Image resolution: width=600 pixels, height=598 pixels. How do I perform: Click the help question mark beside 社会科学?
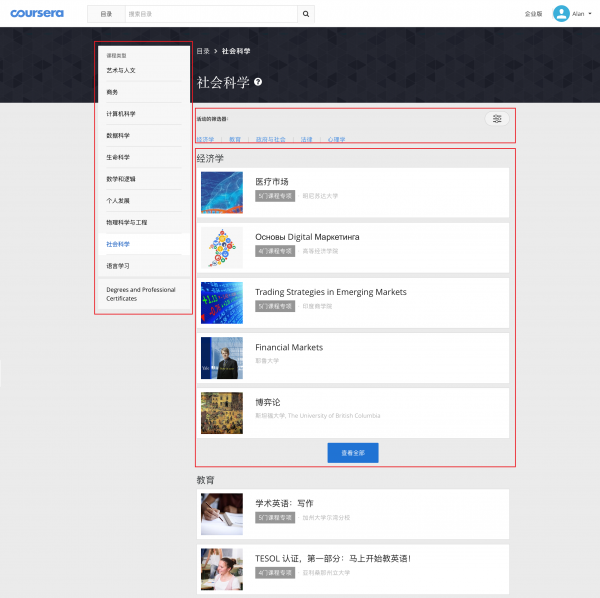(x=258, y=82)
